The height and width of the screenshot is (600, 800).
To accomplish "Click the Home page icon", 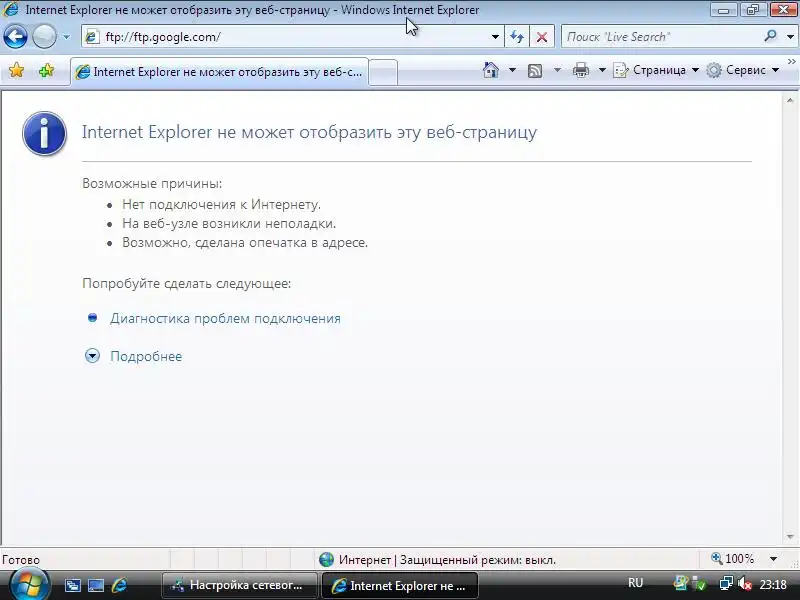I will (491, 70).
